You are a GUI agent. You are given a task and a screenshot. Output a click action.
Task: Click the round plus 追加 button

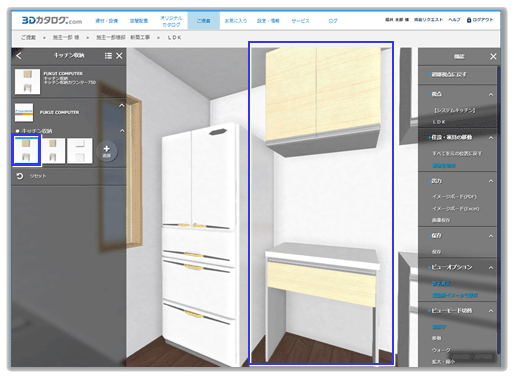[x=106, y=151]
